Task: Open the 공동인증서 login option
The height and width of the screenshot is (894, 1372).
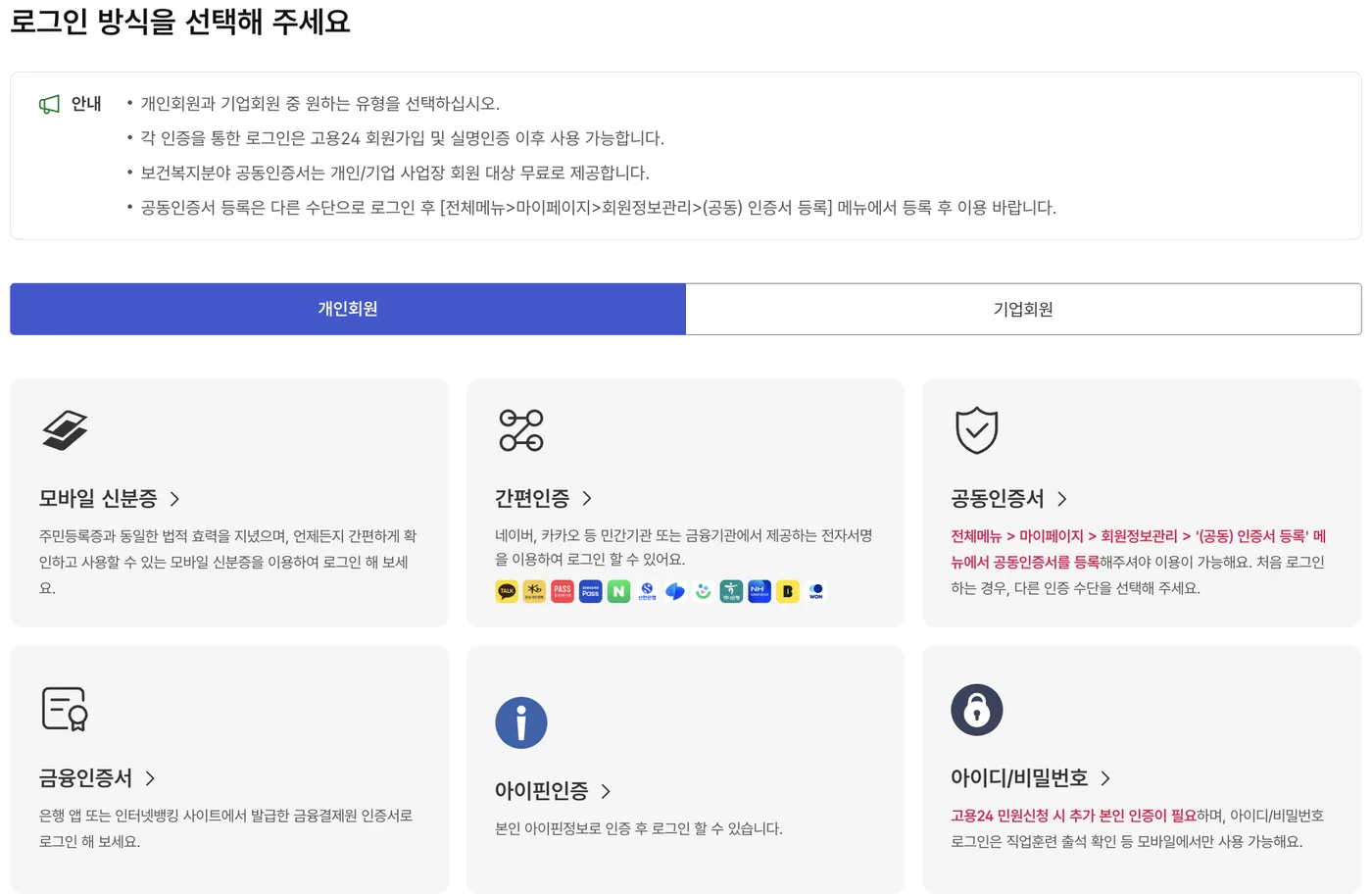Action: click(998, 498)
